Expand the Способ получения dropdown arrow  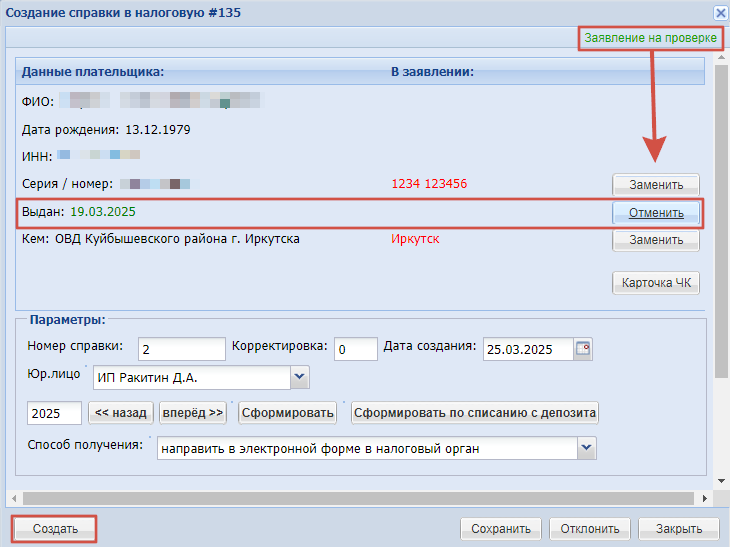(587, 448)
